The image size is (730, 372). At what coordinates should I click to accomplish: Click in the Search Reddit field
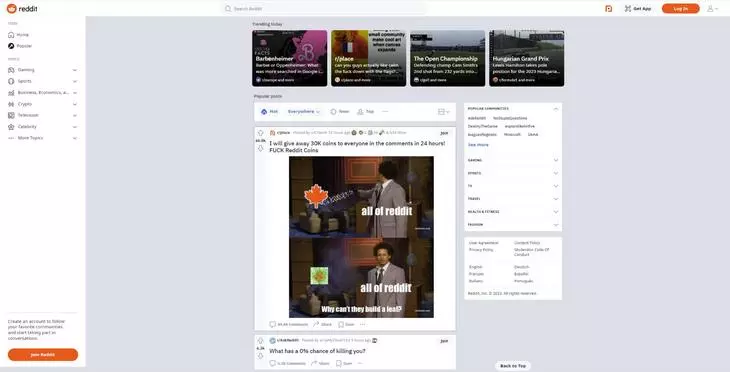324,8
